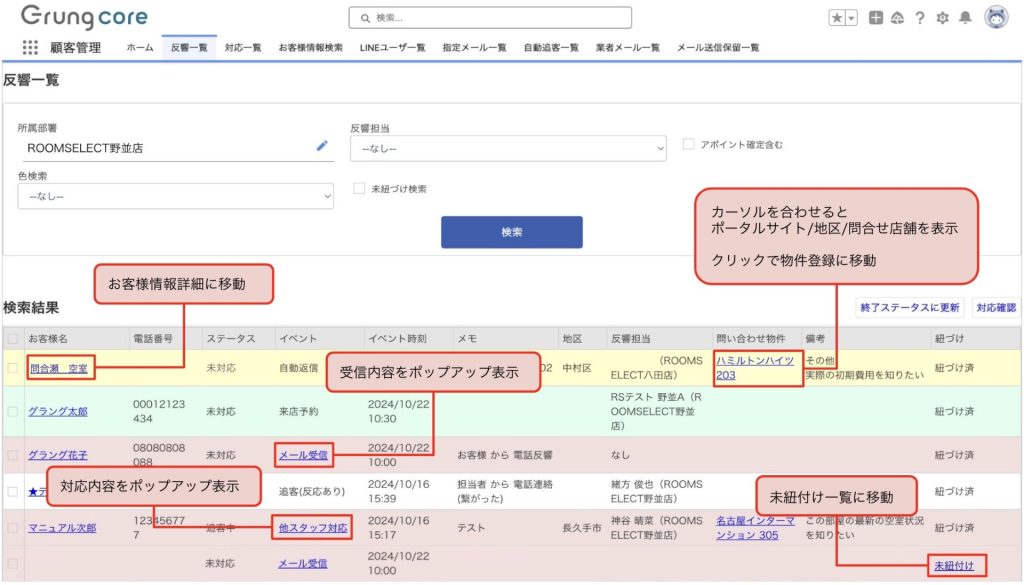The width and height of the screenshot is (1024, 585).
Task: Open the setup gear icon
Action: pyautogui.click(x=942, y=18)
